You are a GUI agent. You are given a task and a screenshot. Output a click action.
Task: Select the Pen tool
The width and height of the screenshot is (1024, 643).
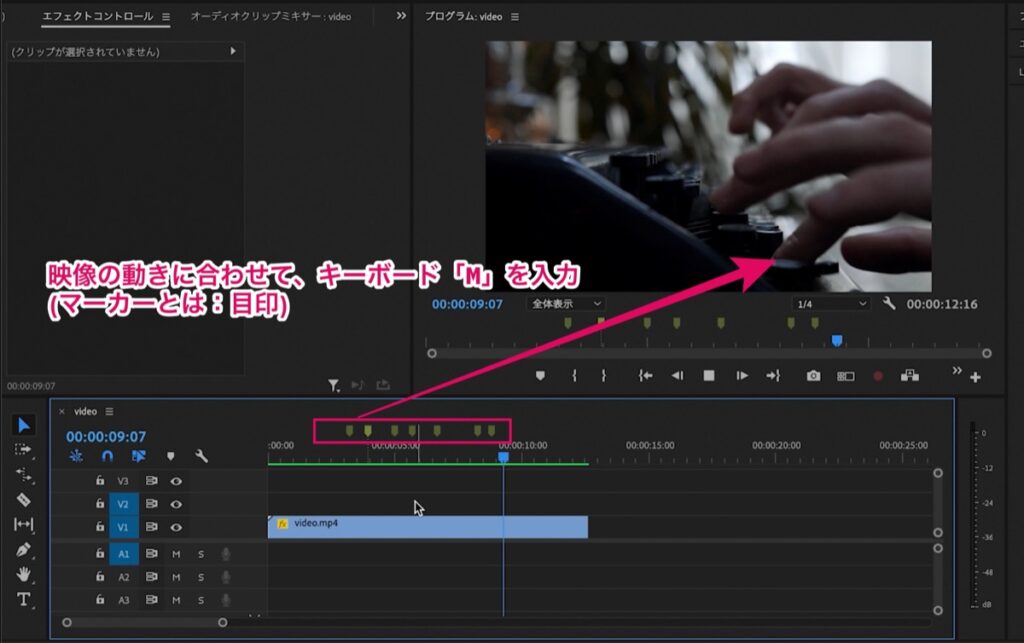[x=24, y=550]
